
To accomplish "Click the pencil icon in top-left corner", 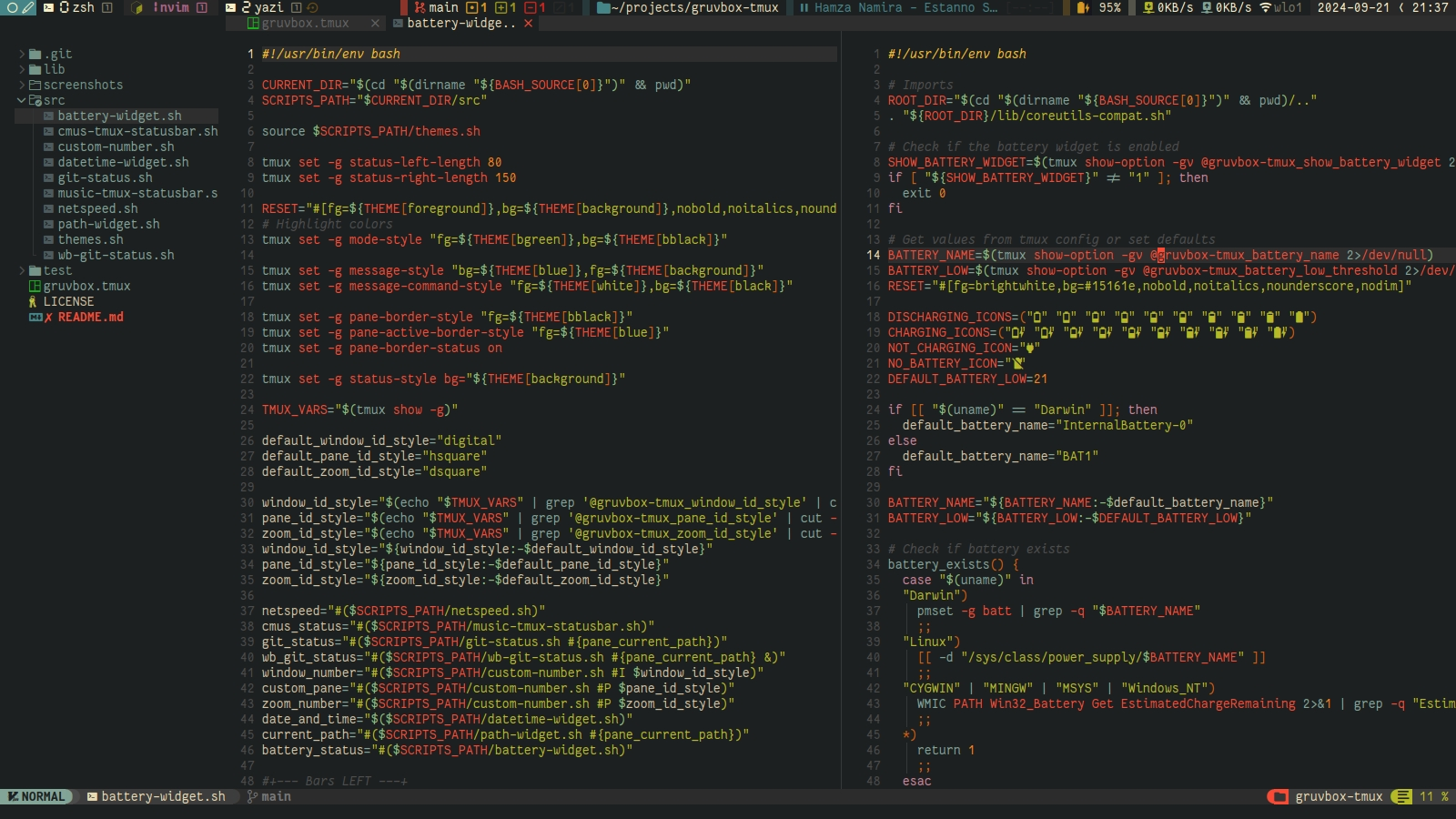I will click(27, 7).
